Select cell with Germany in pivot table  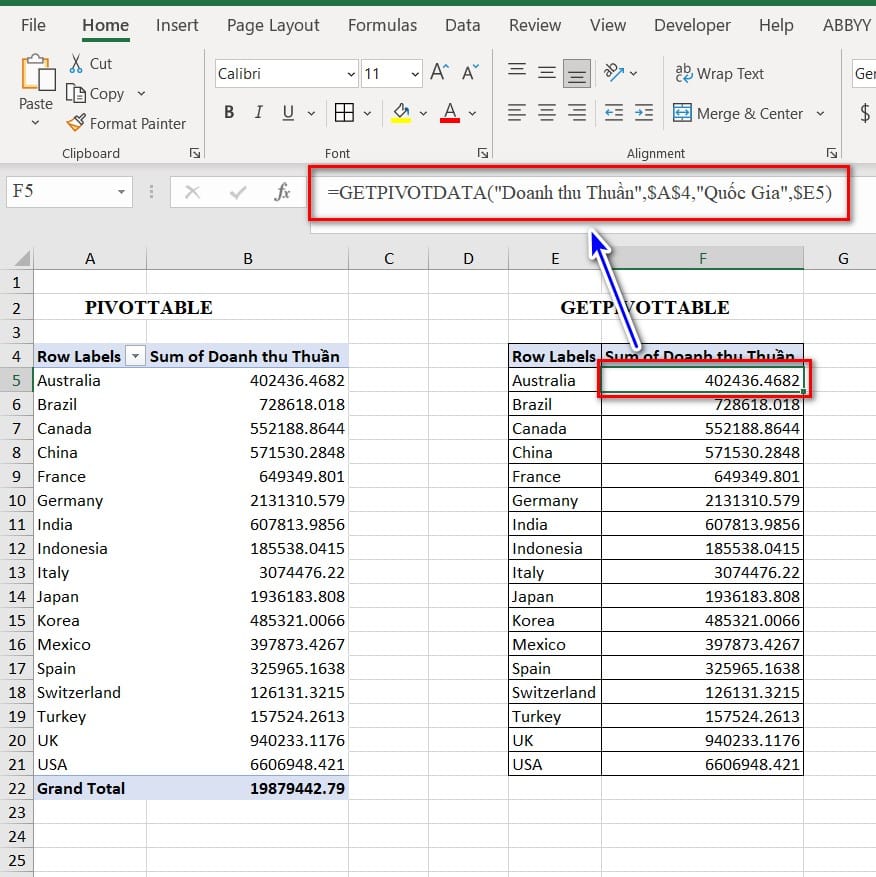pos(90,500)
